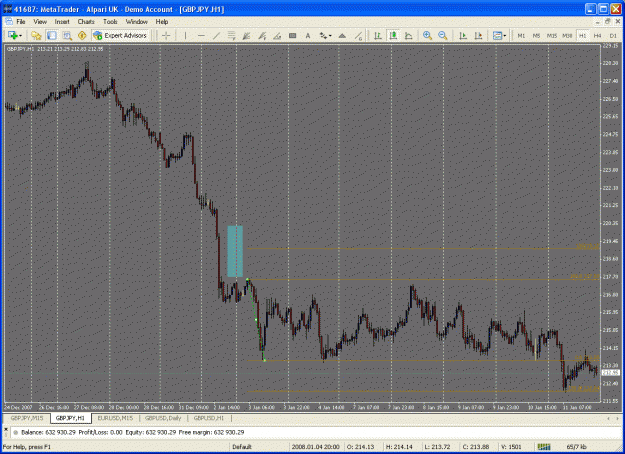Click the MDI document icon beside File
Viewport: 625px width, 454px height.
9,22
